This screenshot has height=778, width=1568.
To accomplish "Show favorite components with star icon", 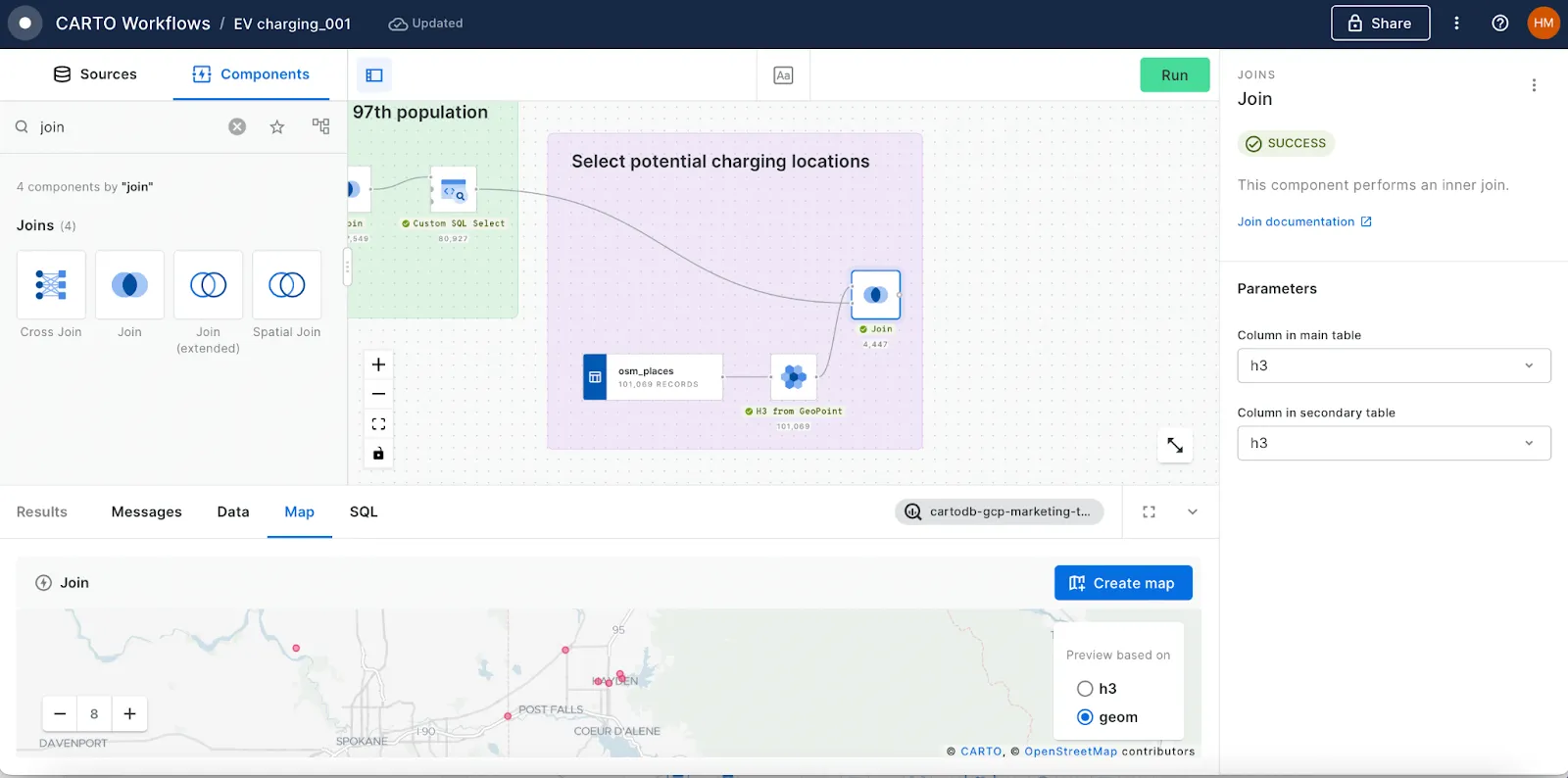I will [x=277, y=126].
